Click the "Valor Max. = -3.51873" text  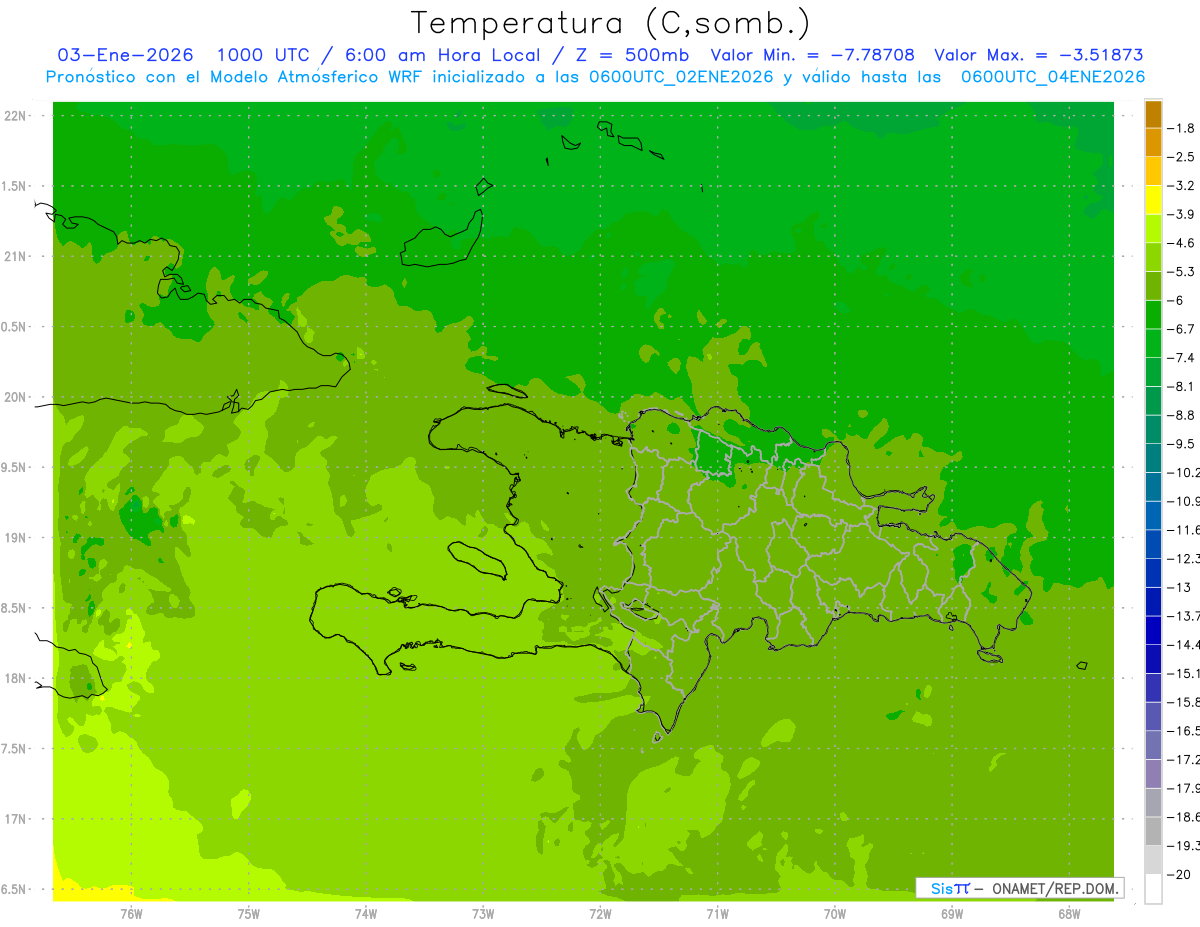(x=1039, y=55)
